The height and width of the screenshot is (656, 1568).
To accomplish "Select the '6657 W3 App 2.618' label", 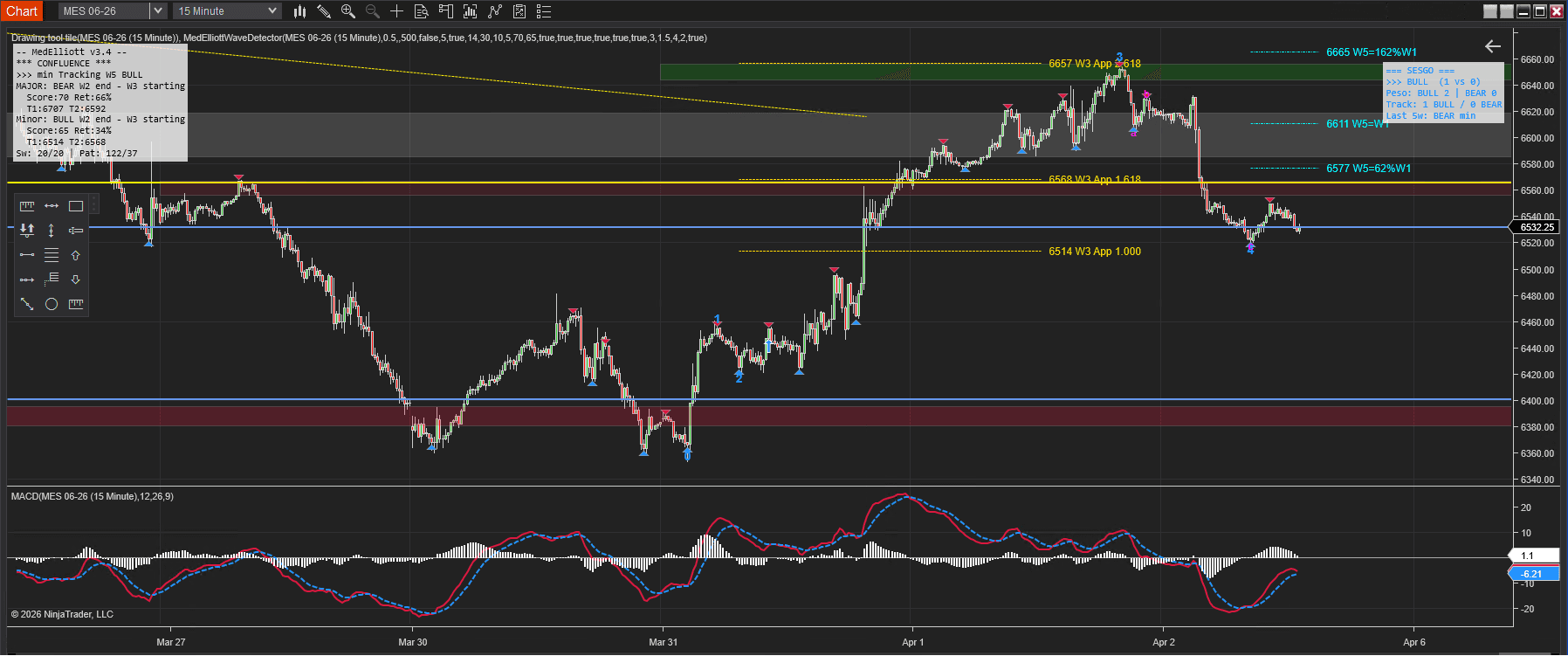I will [x=1094, y=64].
